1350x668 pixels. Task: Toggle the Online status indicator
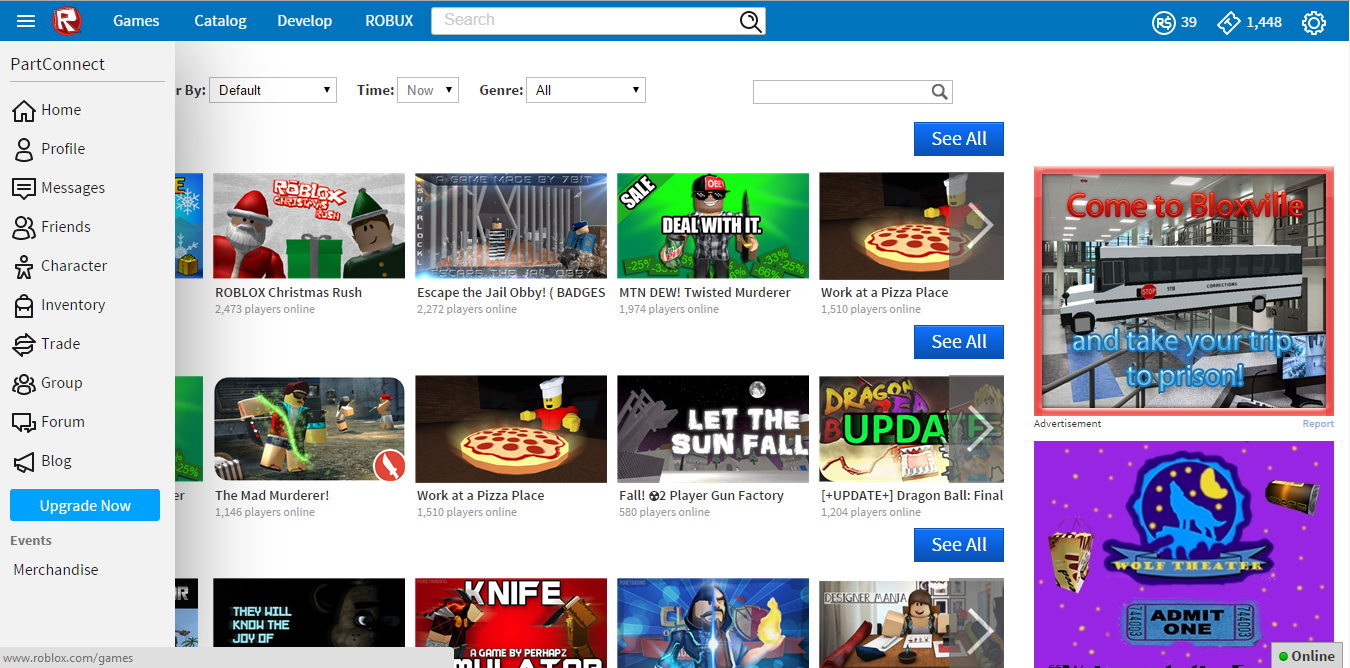click(1306, 655)
